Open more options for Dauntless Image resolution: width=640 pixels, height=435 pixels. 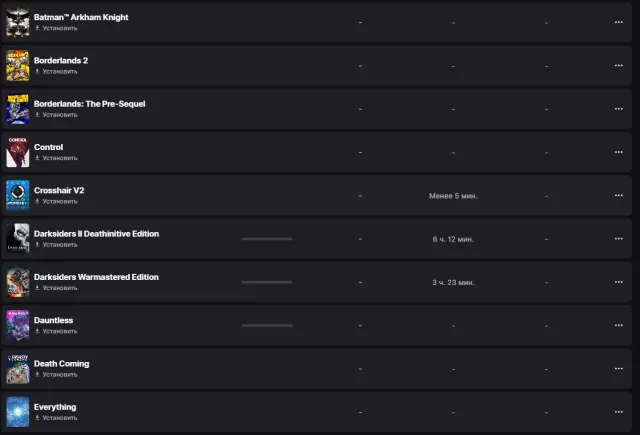click(x=618, y=325)
